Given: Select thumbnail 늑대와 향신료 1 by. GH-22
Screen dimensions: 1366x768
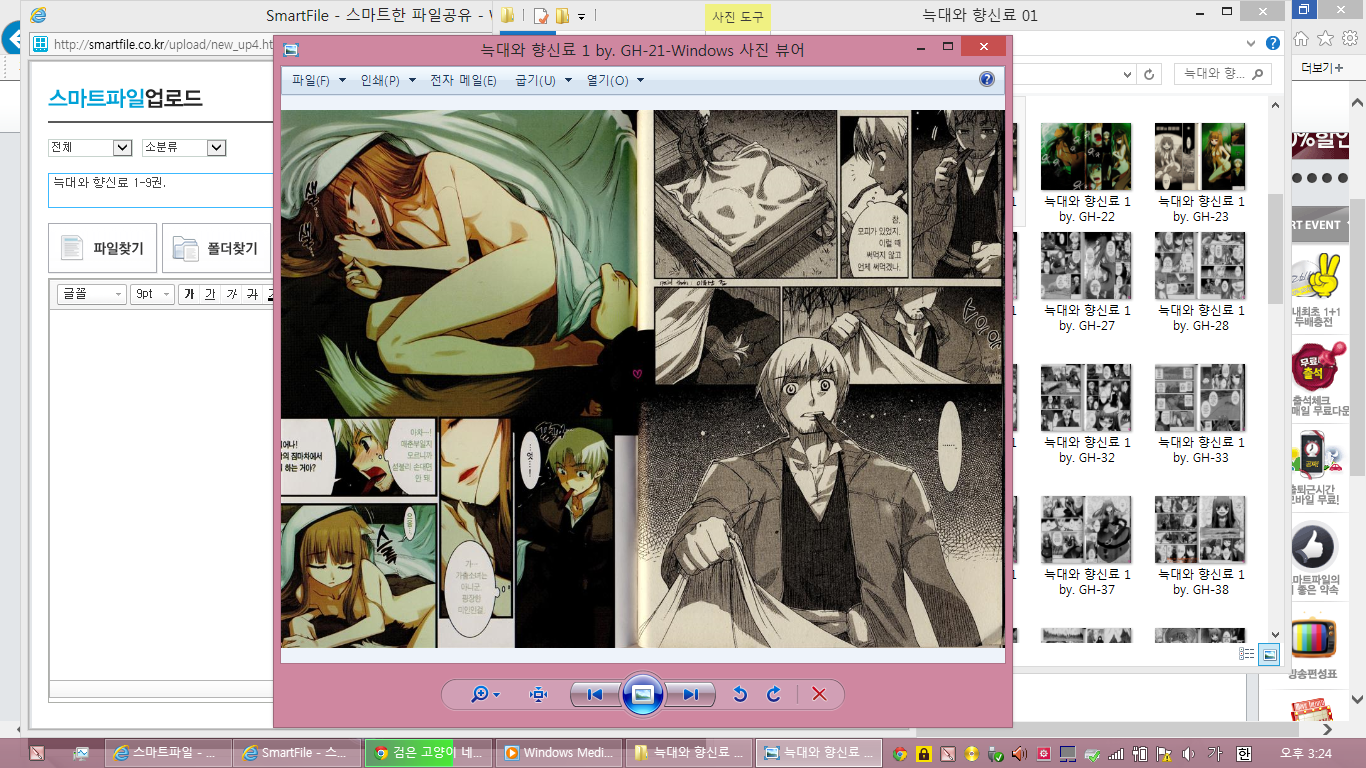Looking at the screenshot, I should pos(1086,172).
